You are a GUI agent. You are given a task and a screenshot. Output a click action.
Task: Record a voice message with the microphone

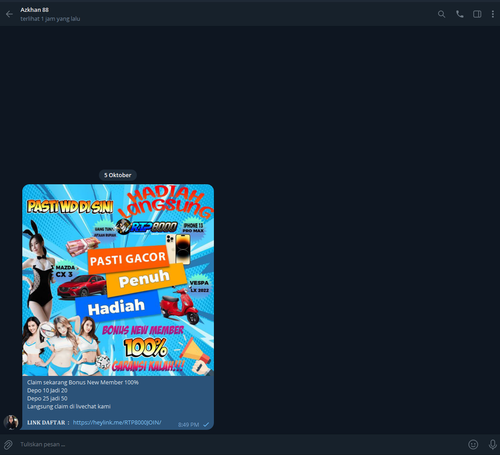pyautogui.click(x=493, y=444)
